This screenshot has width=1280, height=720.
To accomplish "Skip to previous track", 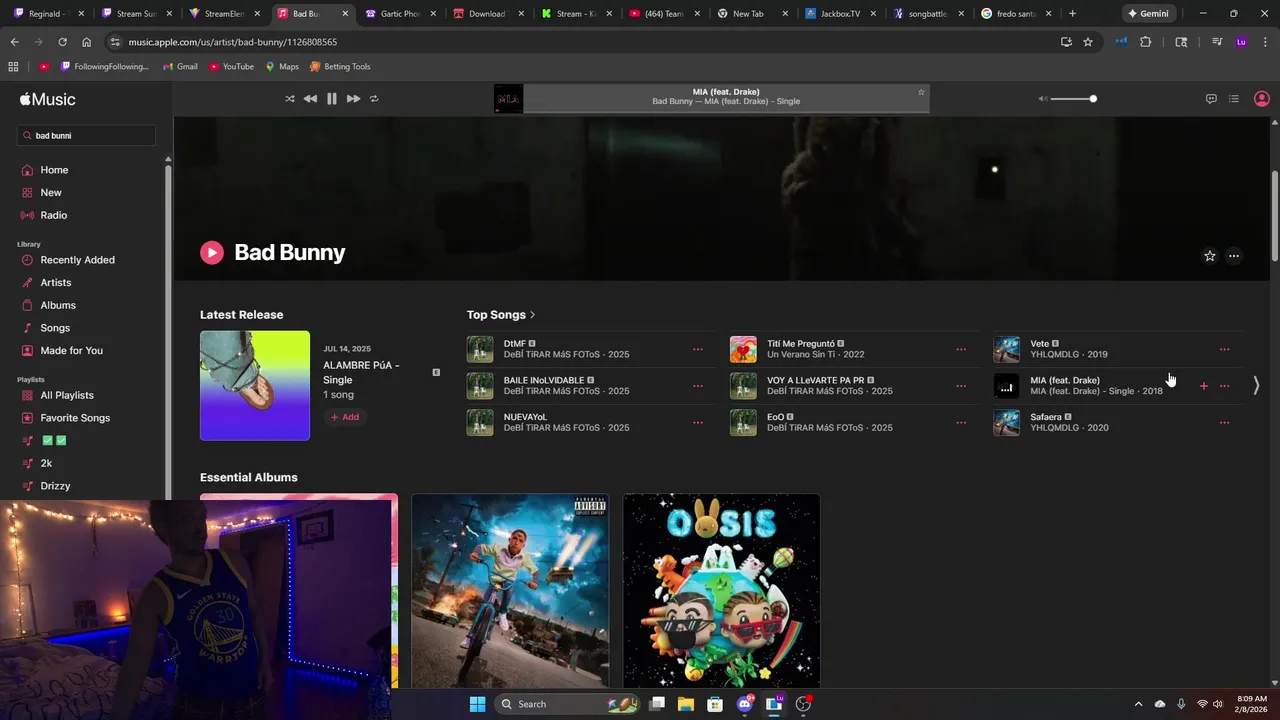I will point(310,99).
